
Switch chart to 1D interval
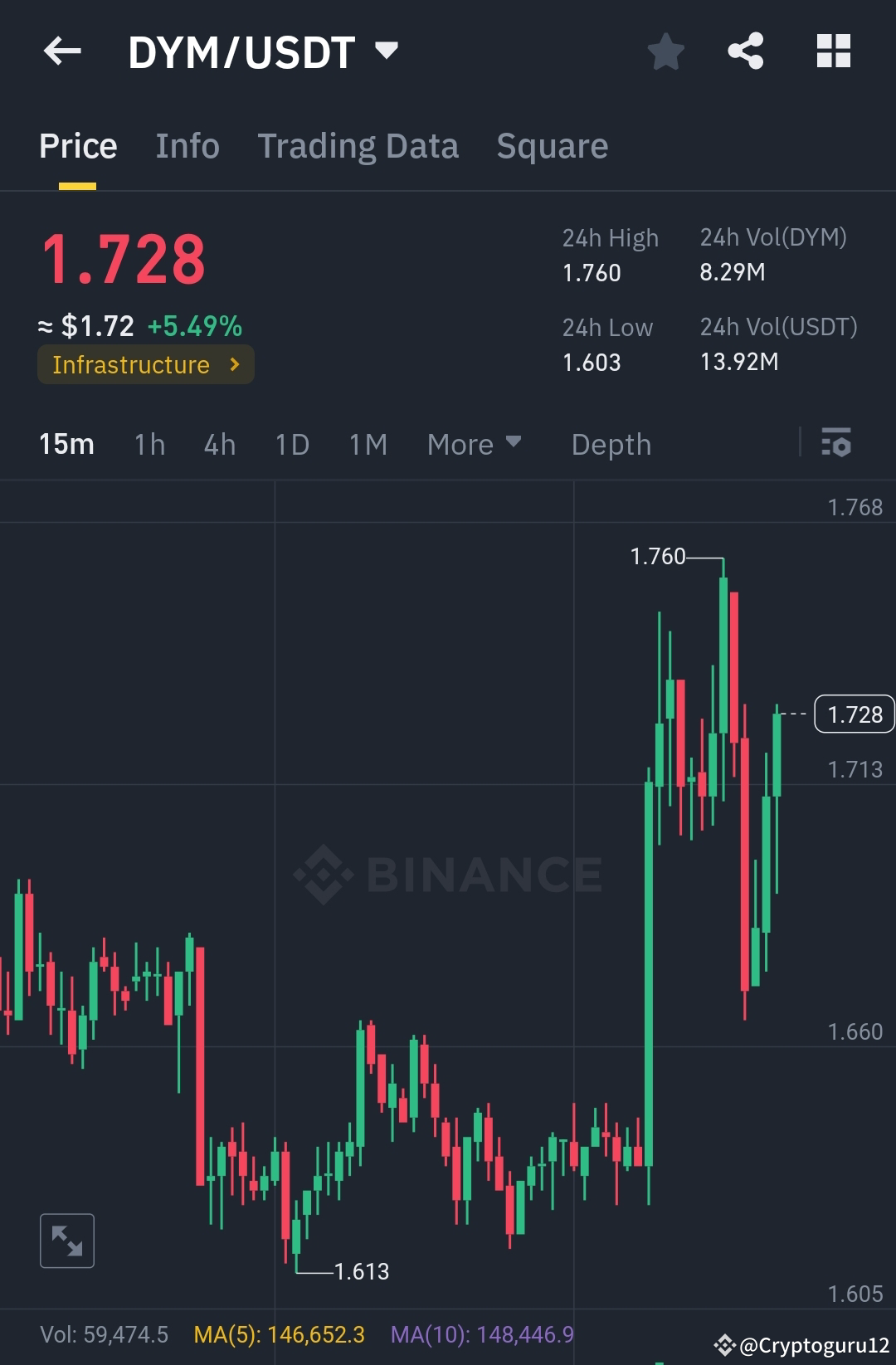[x=292, y=444]
